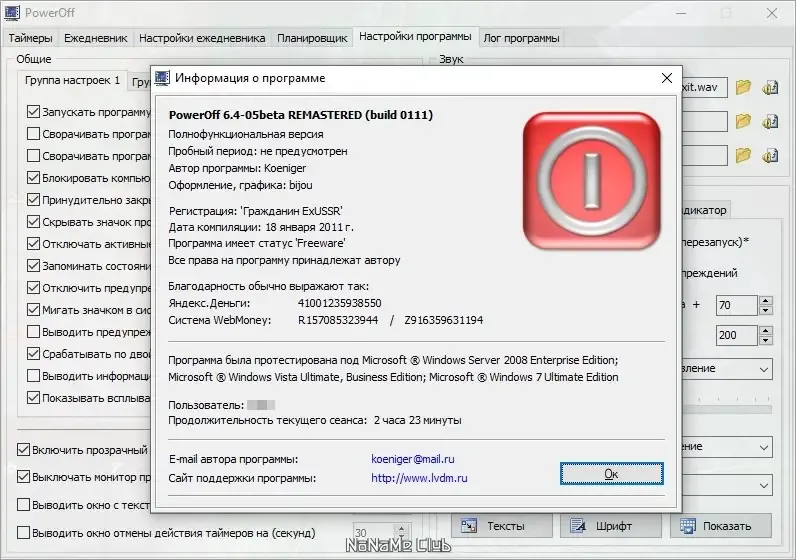Toggle Отключать активные checkbox
The width and height of the screenshot is (796, 560).
tap(33, 244)
